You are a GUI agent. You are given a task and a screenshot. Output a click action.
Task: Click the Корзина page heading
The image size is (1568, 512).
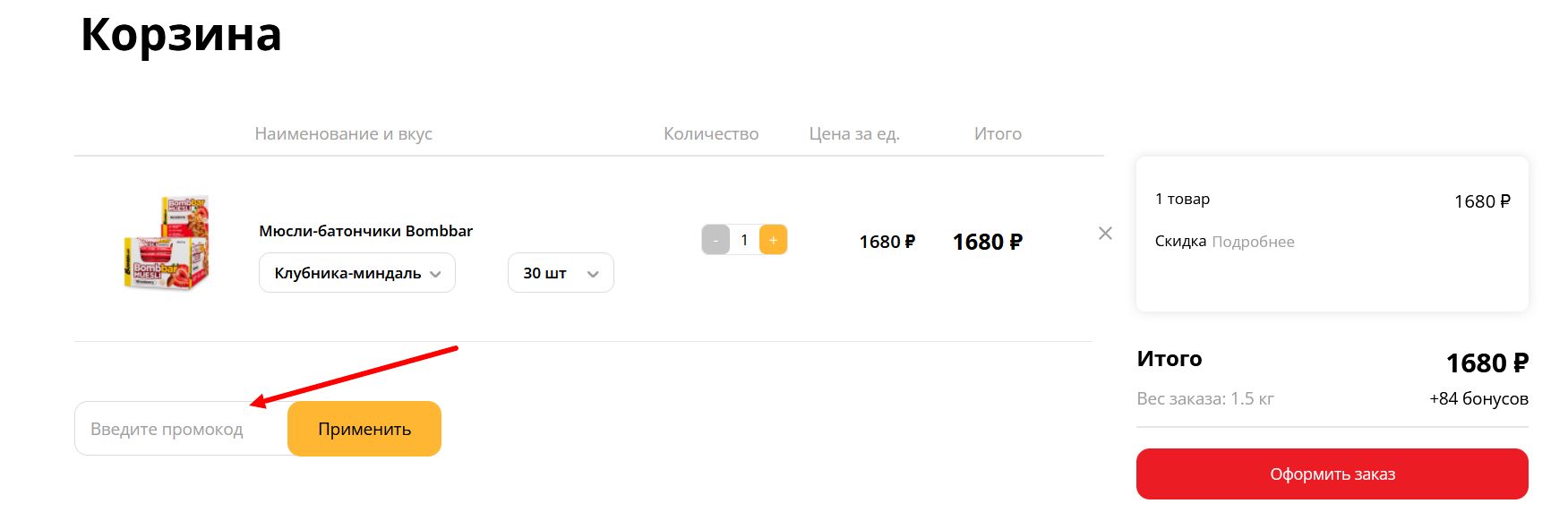181,36
